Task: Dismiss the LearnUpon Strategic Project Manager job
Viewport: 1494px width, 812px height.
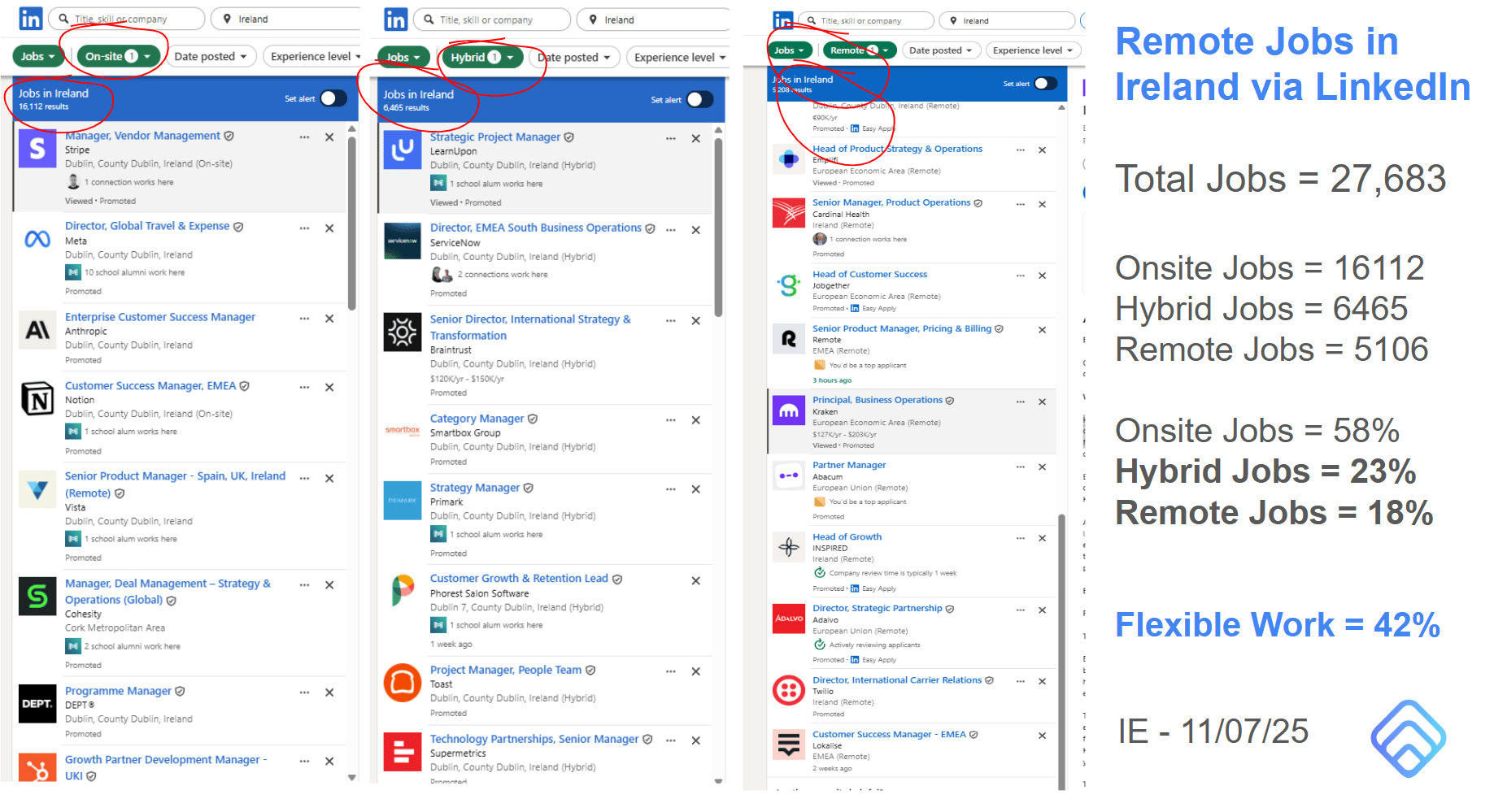Action: tap(696, 139)
